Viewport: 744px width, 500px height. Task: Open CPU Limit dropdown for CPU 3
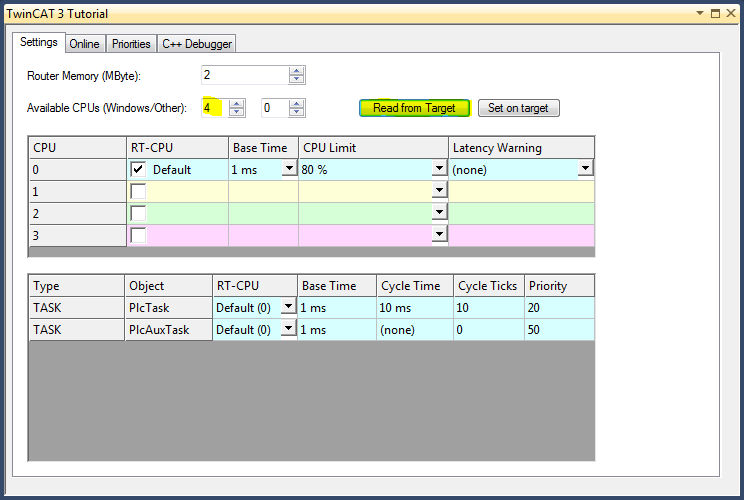439,234
